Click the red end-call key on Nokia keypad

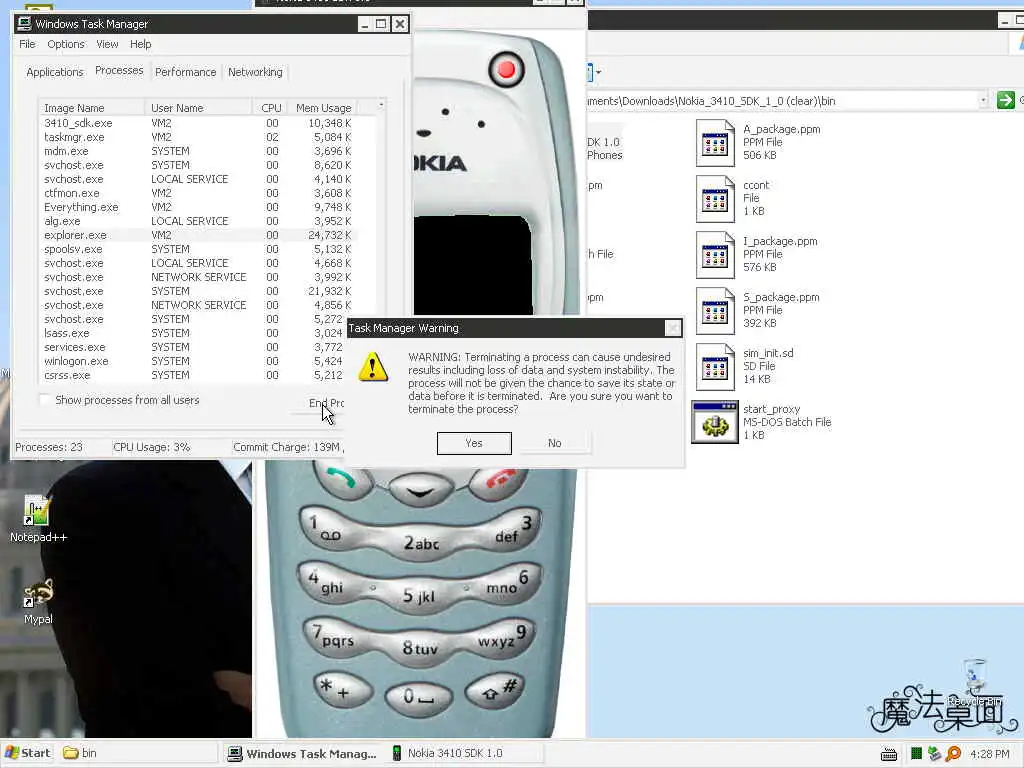499,481
